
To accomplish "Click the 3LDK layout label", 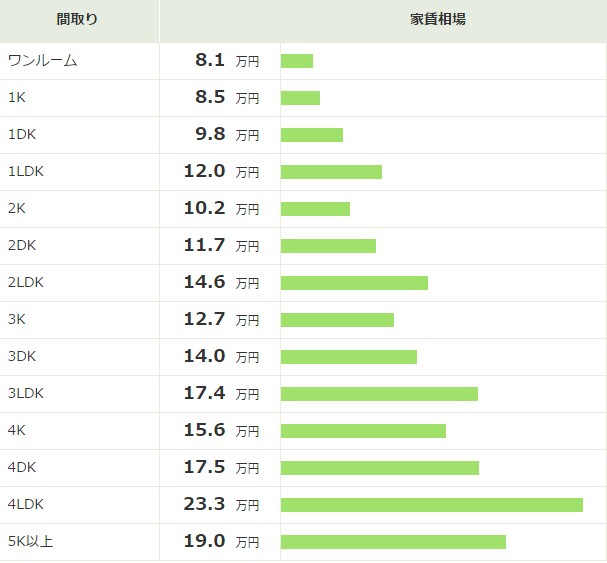I will click(26, 393).
